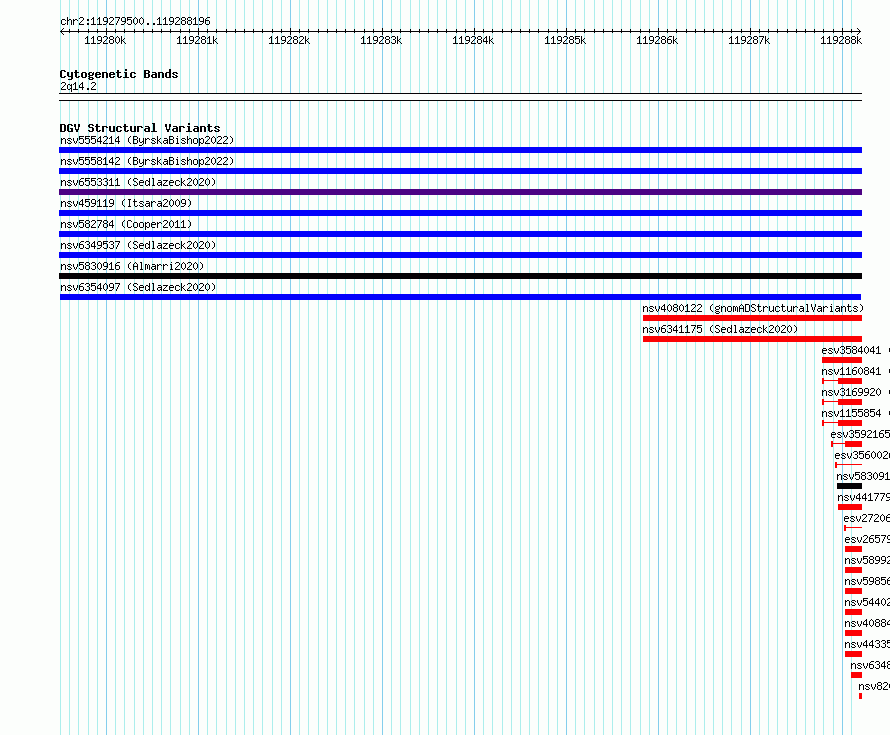Viewport: 890px width, 735px height.
Task: Click the red glyph under nsv3169920
Action: pos(842,402)
